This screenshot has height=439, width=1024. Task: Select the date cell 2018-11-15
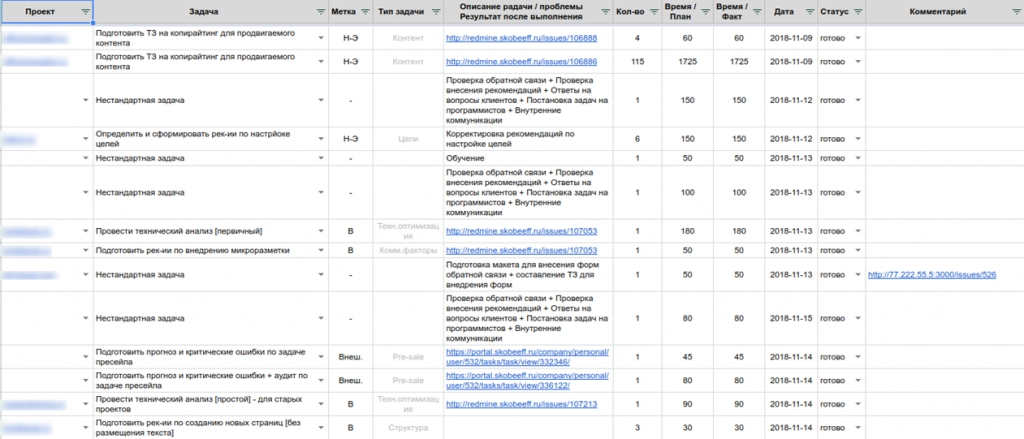[791, 318]
